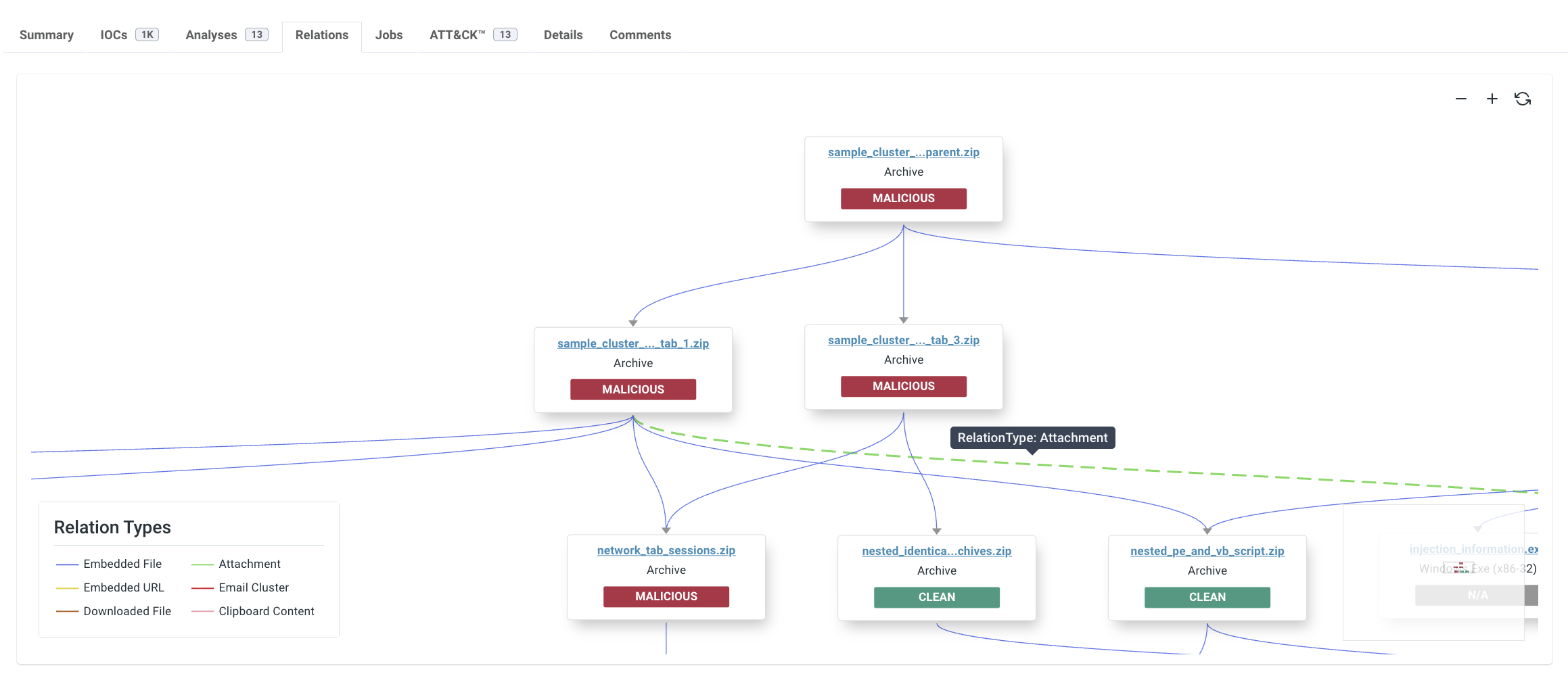Viewport: 1568px width, 676px height.
Task: Select the Details tab
Action: tap(563, 34)
